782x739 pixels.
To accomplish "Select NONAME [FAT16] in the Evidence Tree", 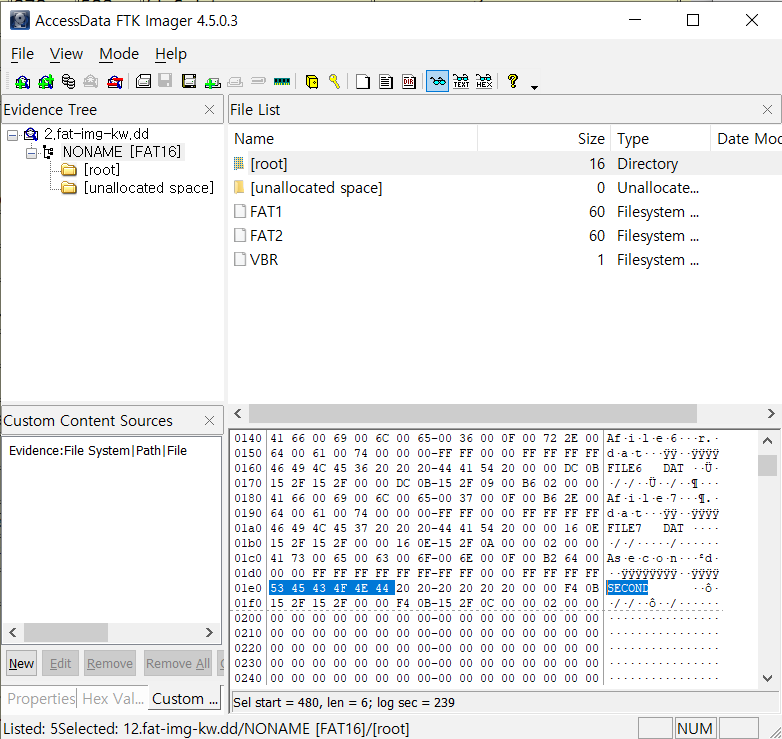I will (122, 152).
